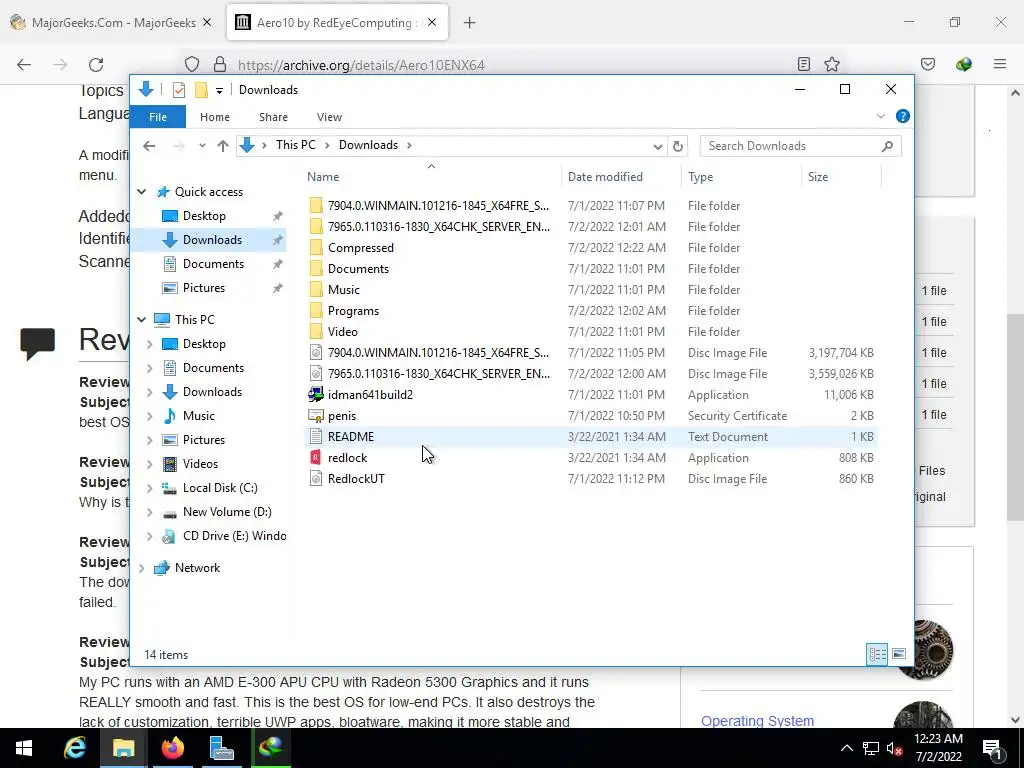Select the Network icon in navigation pane

(x=161, y=568)
